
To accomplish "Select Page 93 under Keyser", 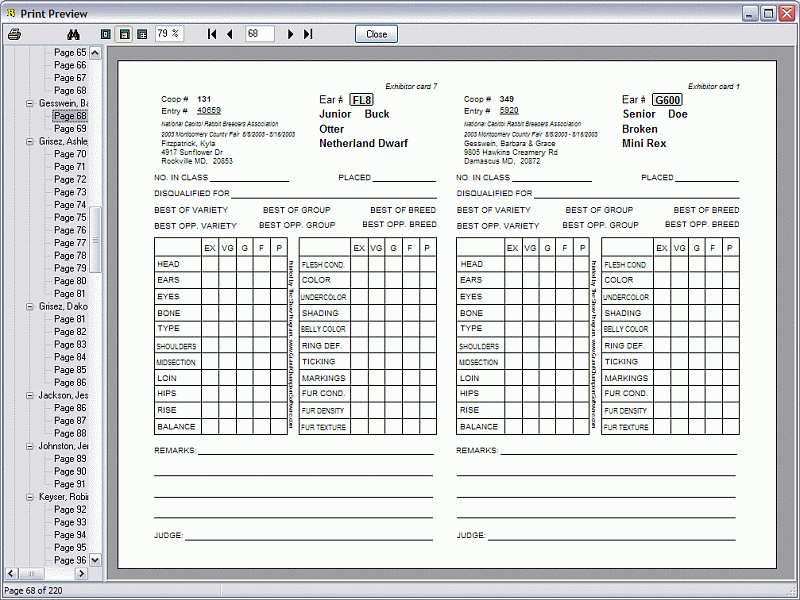I will [x=70, y=522].
